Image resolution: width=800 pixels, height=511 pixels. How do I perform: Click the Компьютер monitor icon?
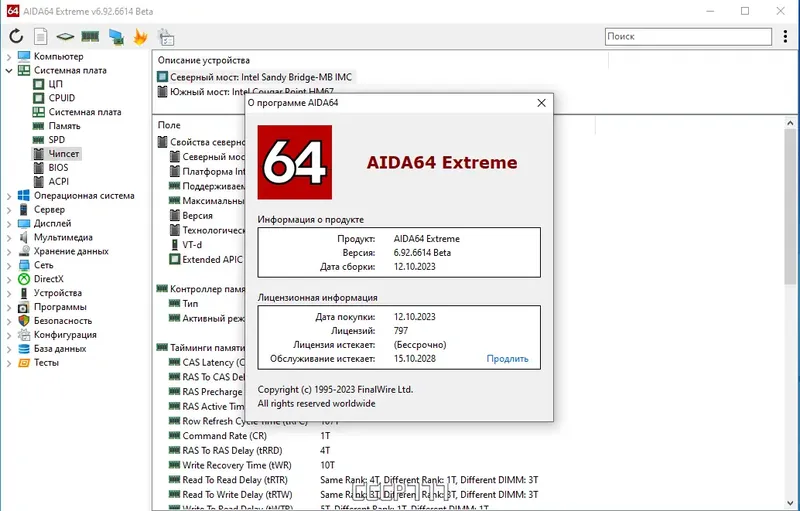tap(24, 56)
